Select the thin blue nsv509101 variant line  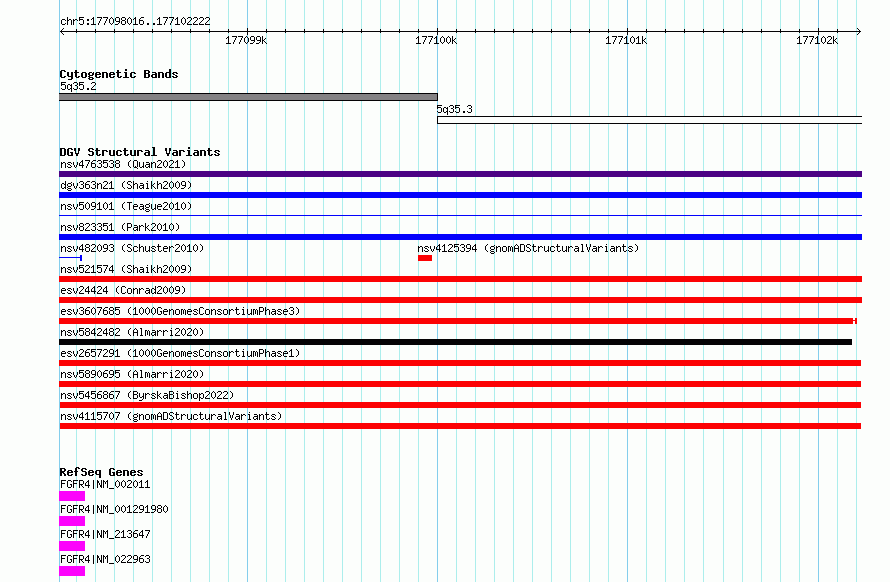tap(460, 216)
